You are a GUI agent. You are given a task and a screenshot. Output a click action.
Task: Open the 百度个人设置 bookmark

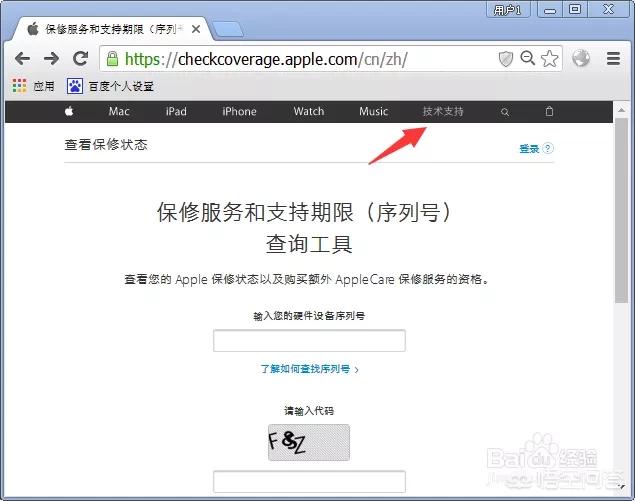click(x=110, y=86)
